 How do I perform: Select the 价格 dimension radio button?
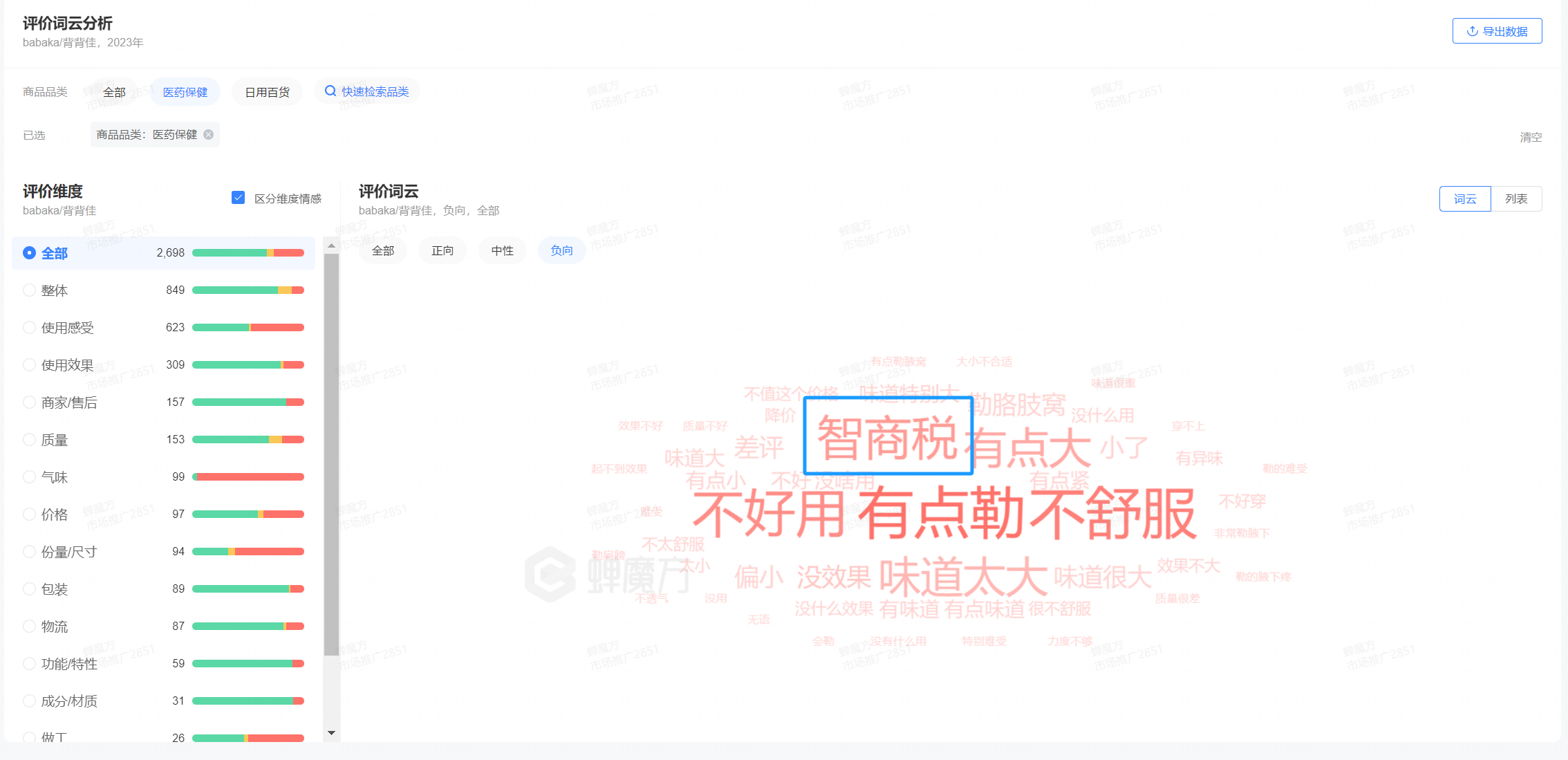coord(29,515)
